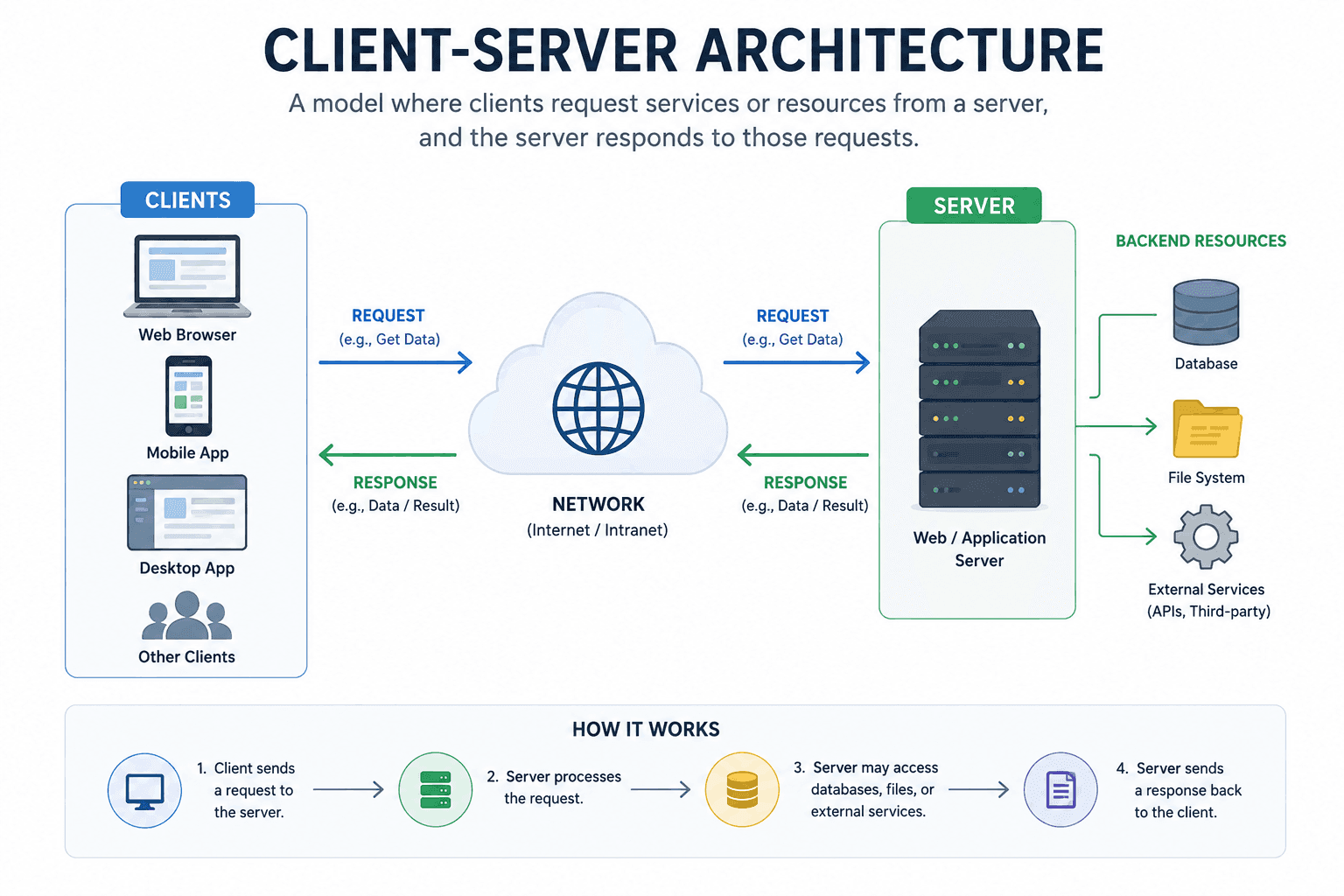This screenshot has height=896, width=1344.
Task: Click the "(APIs, Third-party)" caption
Action: click(1208, 611)
